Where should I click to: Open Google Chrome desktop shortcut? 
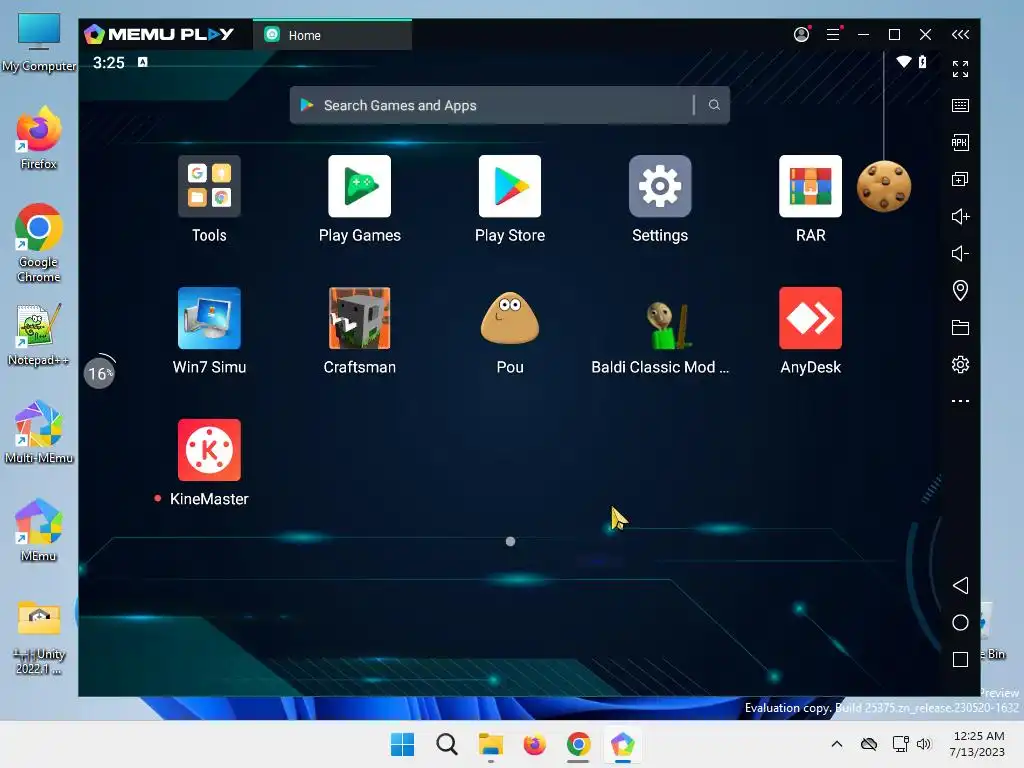39,243
